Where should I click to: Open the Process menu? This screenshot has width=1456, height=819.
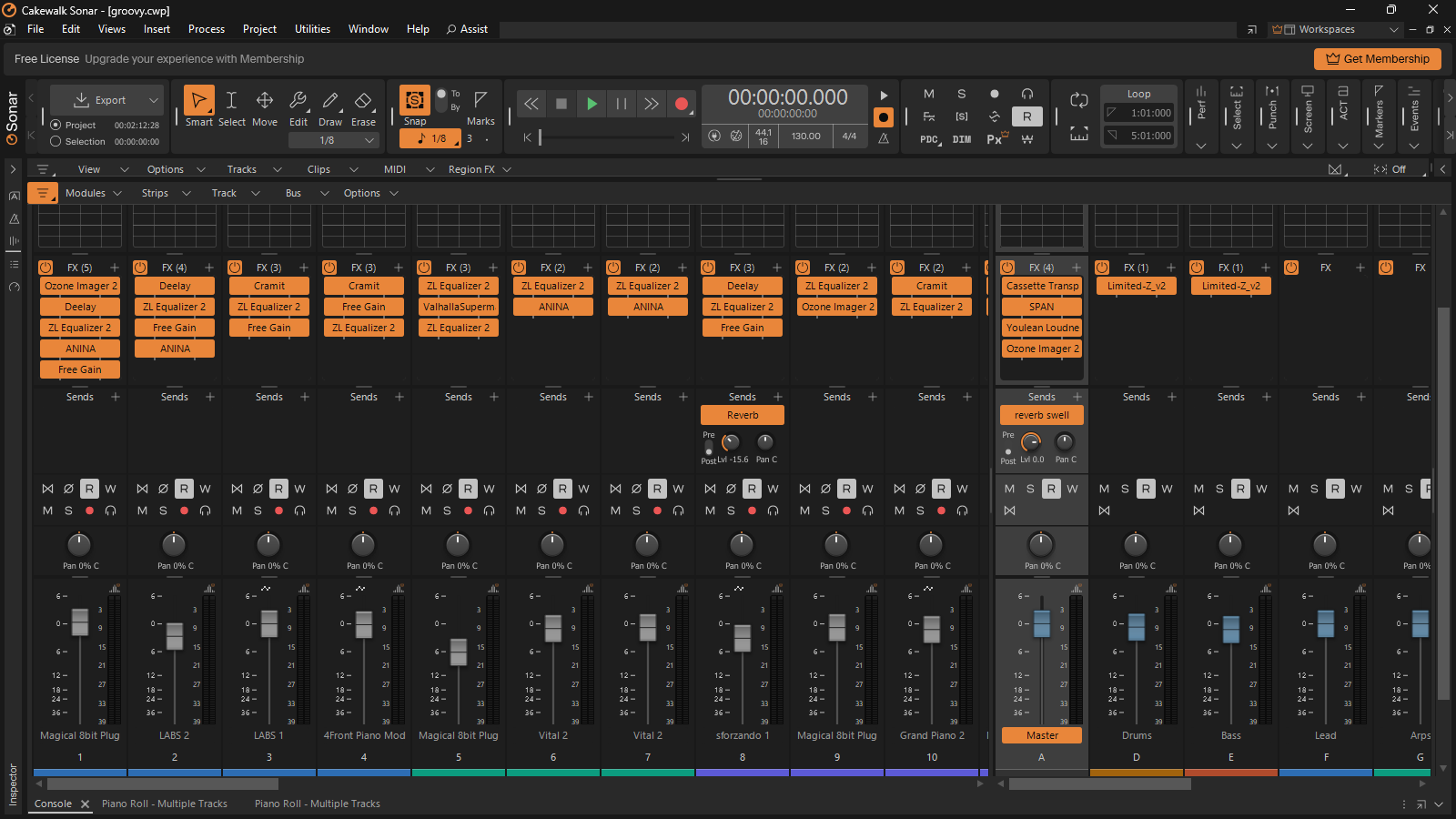pos(207,29)
